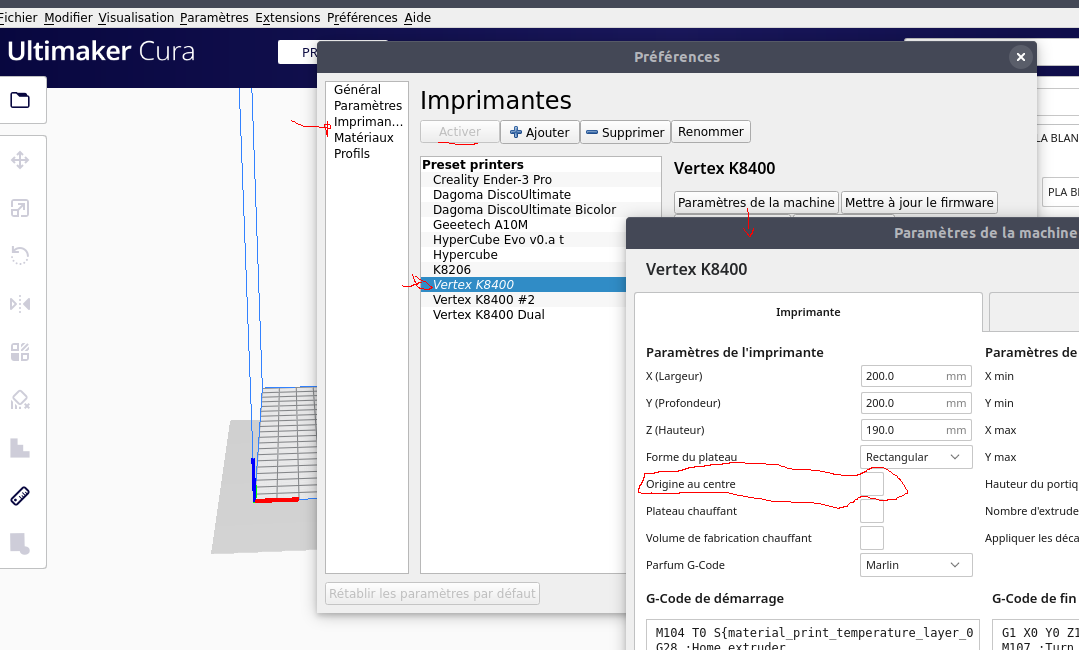Click the Supprimer printer button

click(x=626, y=132)
